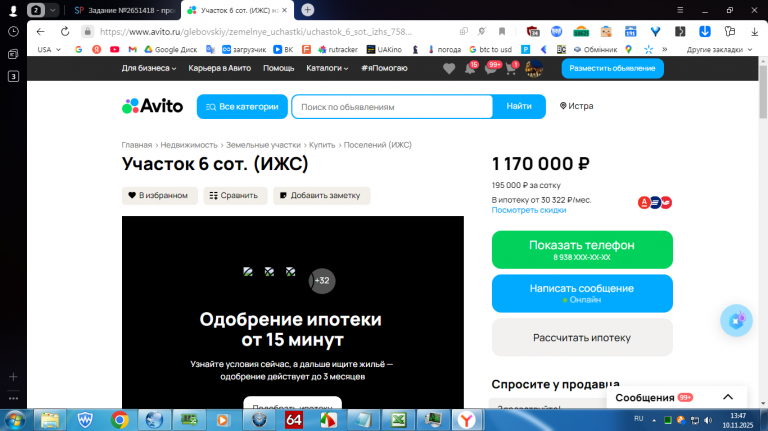Image resolution: width=768 pixels, height=431 pixels.
Task: Open «Недвижимость» breadcrumb link
Action: click(189, 145)
